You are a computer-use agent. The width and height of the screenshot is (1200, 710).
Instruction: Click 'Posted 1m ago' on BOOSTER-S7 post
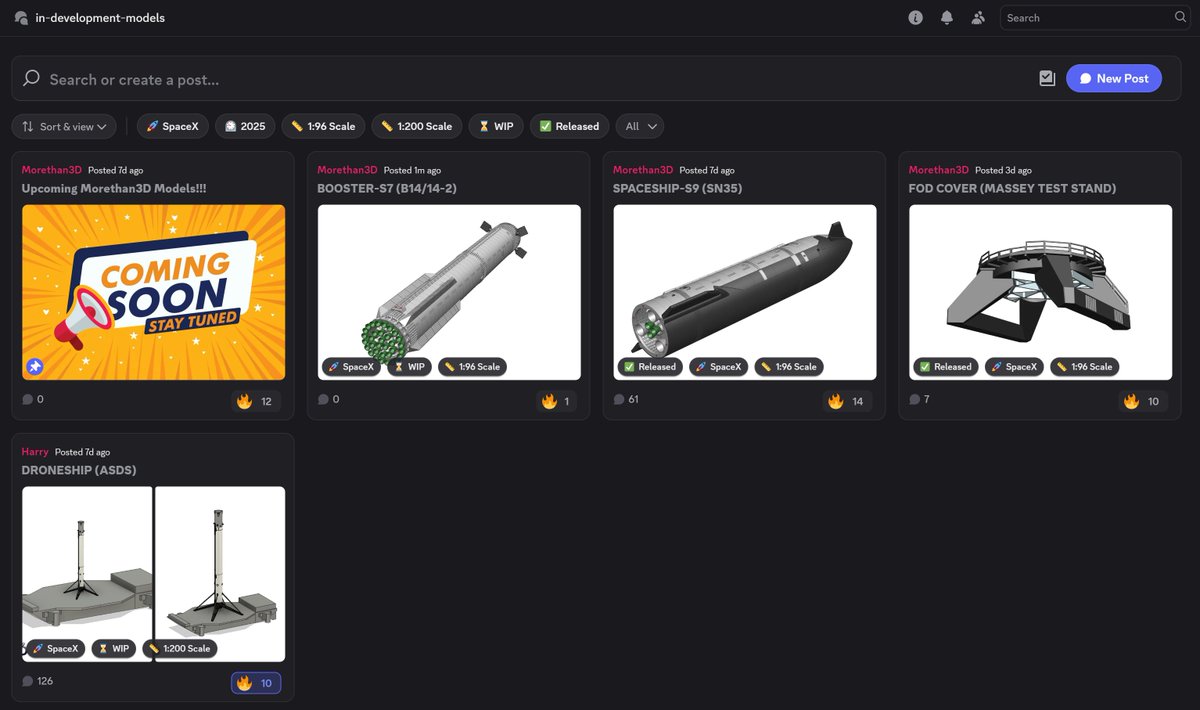tap(412, 170)
